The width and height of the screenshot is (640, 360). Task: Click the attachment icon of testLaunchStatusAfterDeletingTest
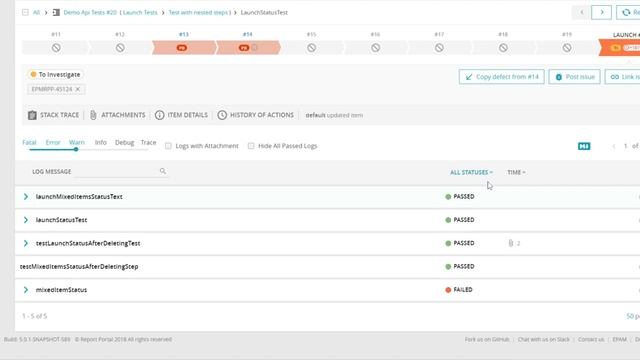511,243
